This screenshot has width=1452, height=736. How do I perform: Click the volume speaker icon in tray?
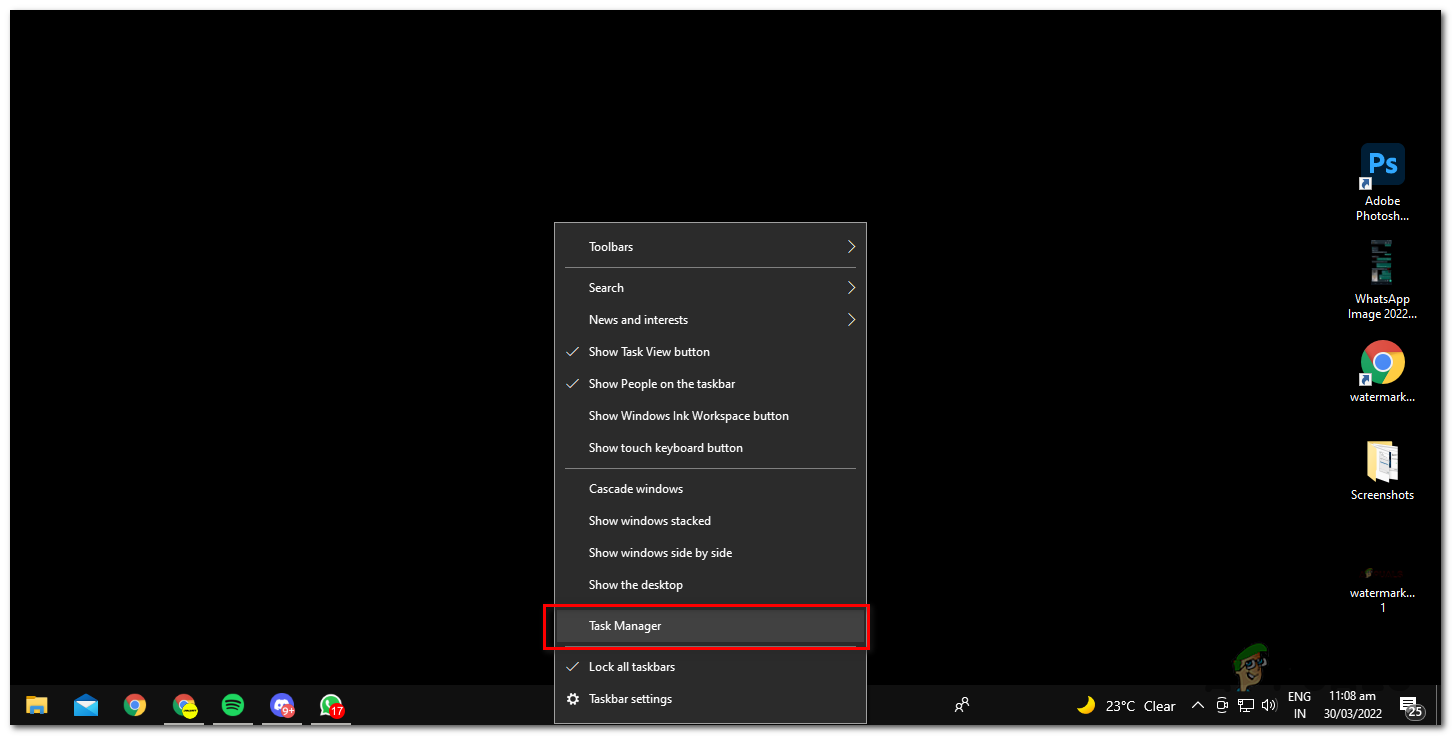click(1269, 705)
